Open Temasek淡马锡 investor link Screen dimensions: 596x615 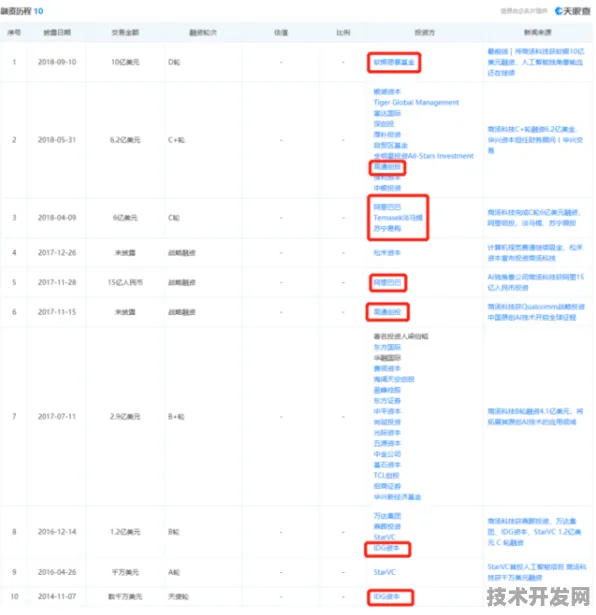click(x=398, y=217)
